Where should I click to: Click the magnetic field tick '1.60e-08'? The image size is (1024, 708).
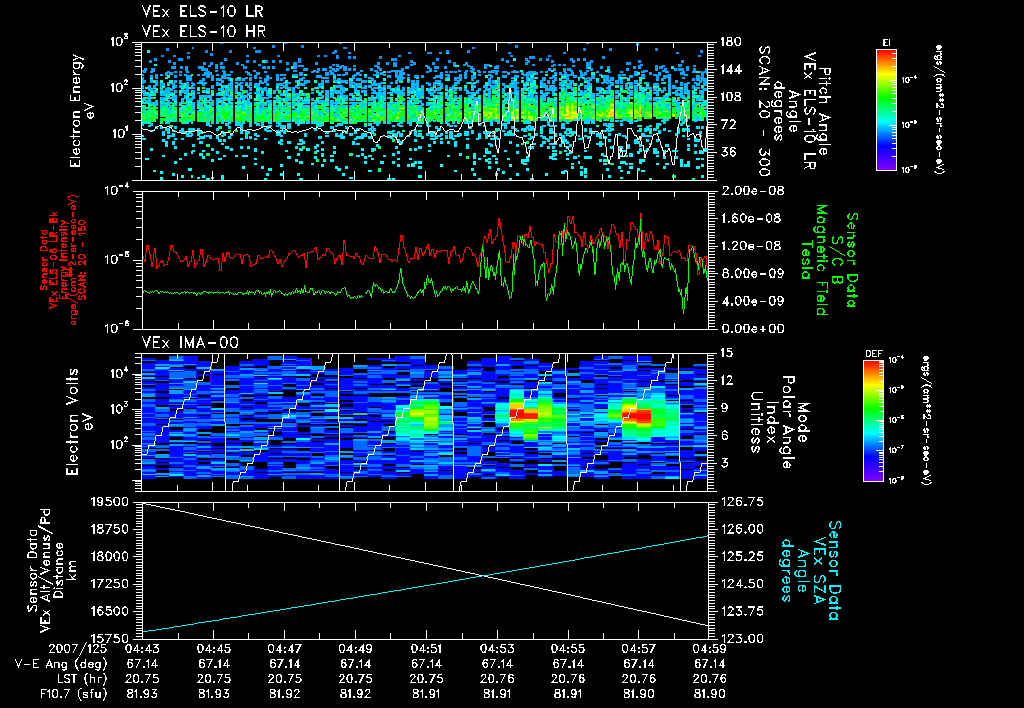(751, 218)
